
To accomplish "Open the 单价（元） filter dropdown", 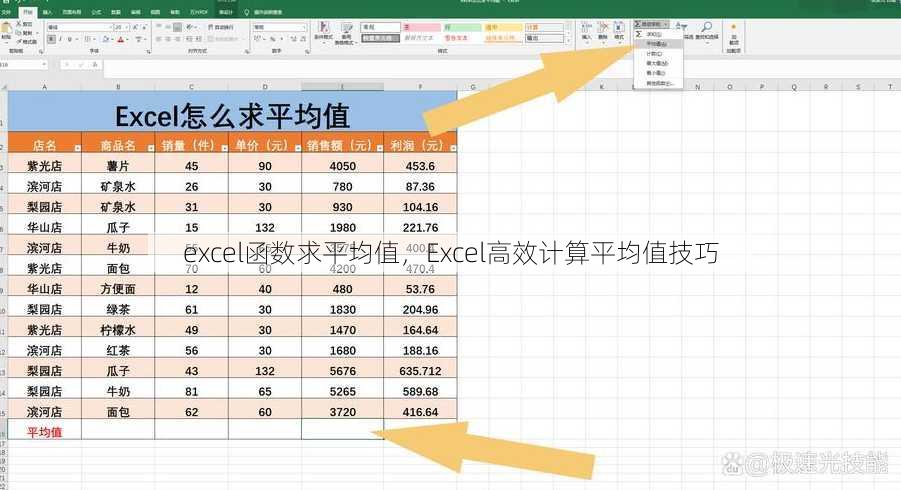I will click(298, 148).
